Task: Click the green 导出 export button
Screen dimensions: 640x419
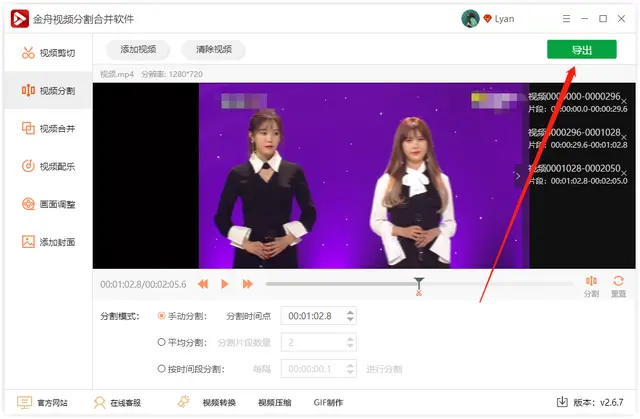Action: 581,49
